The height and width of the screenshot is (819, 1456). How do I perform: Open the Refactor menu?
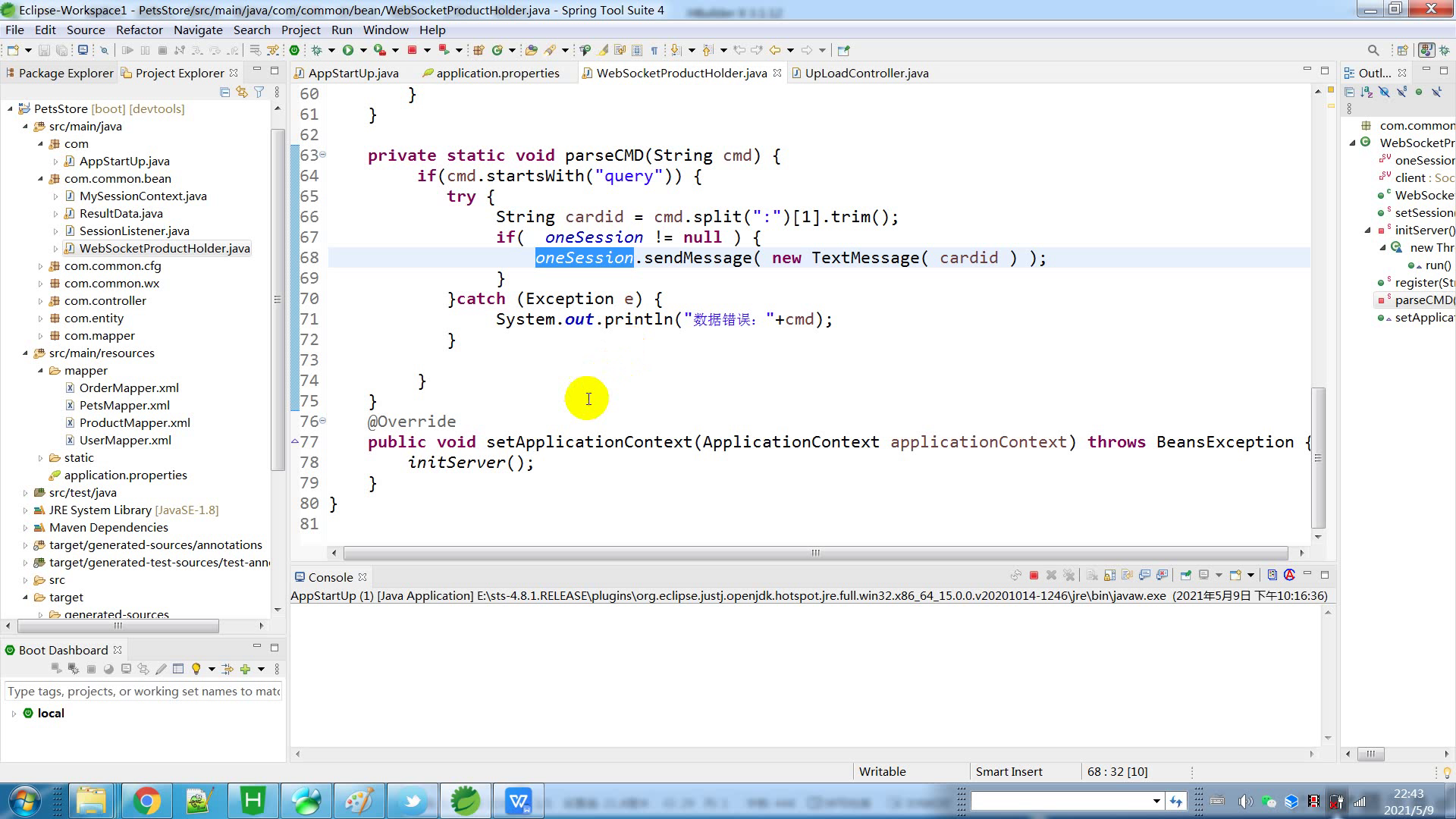point(139,30)
